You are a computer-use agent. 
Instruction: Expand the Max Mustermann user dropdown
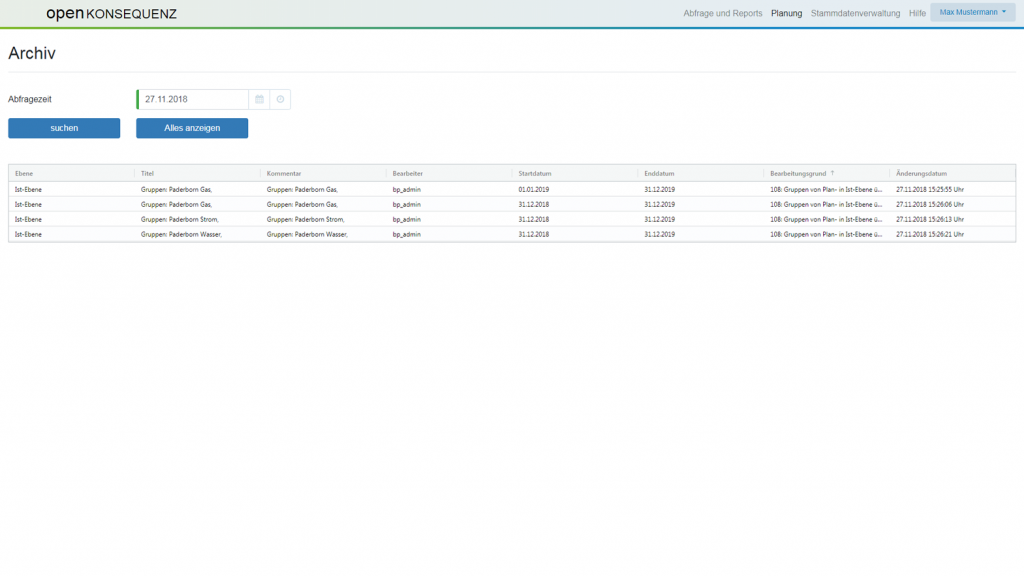point(972,13)
